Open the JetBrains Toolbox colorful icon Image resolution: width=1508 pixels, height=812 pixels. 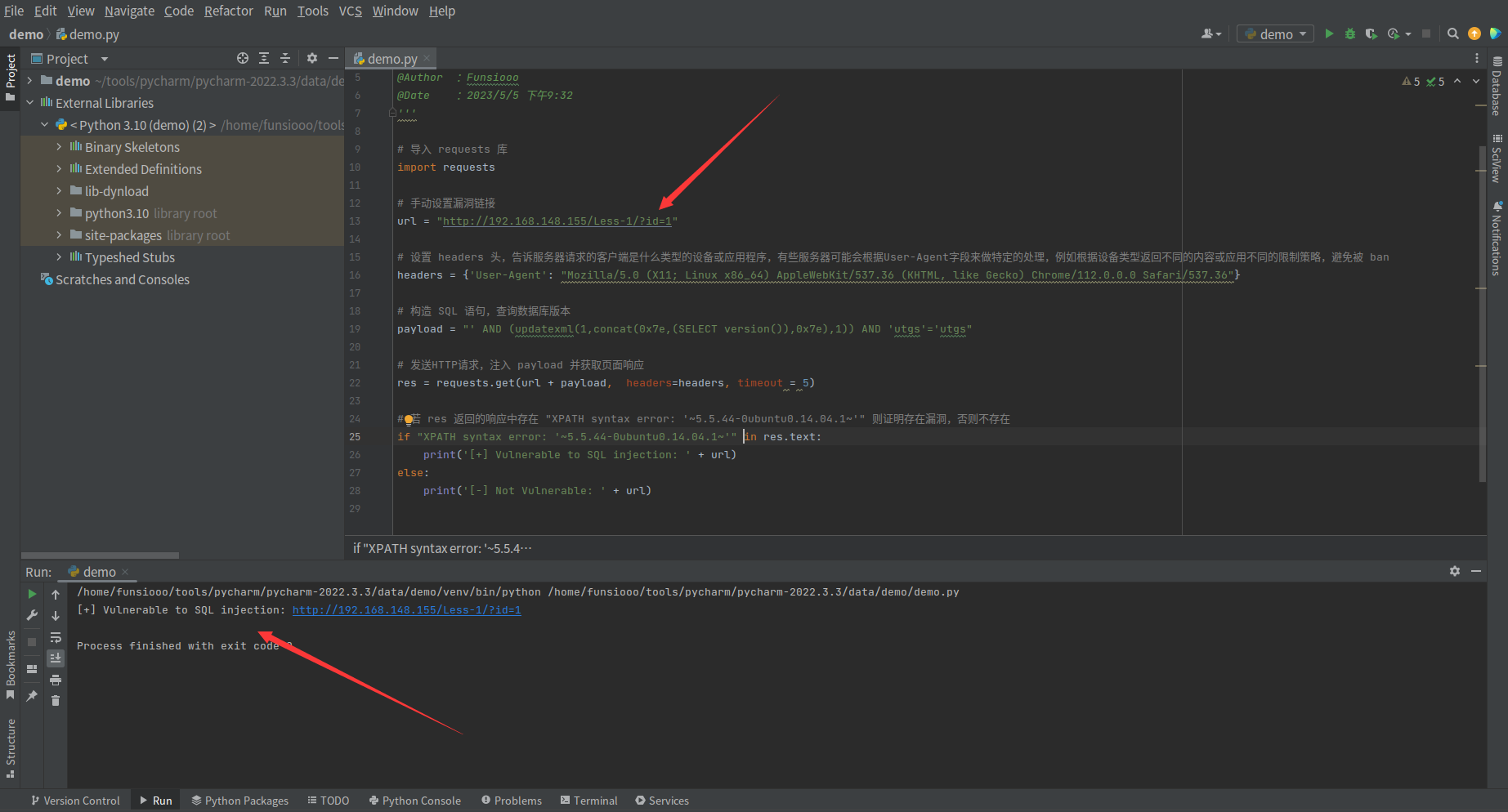coord(1495,33)
